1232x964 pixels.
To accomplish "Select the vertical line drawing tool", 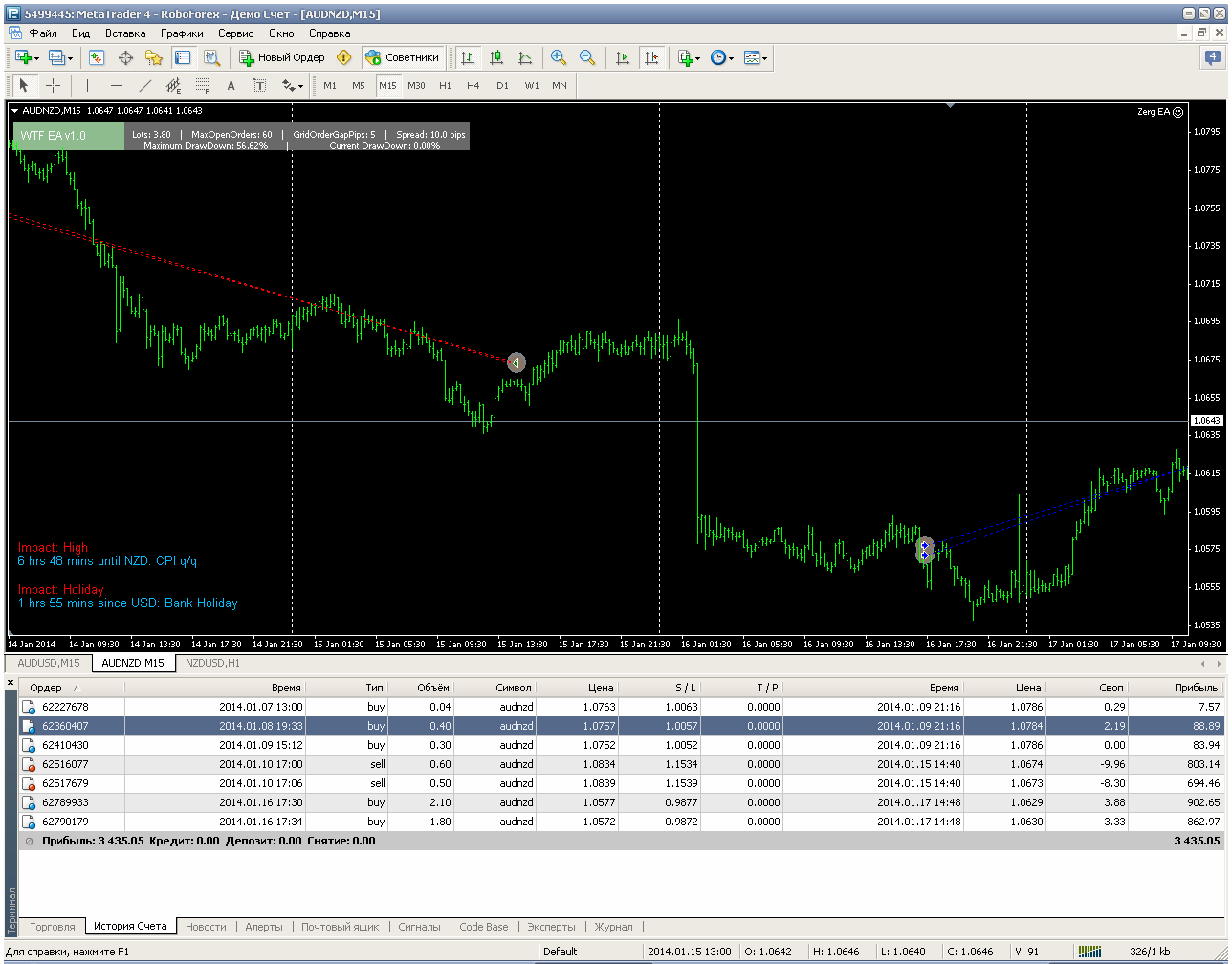I will (x=88, y=85).
